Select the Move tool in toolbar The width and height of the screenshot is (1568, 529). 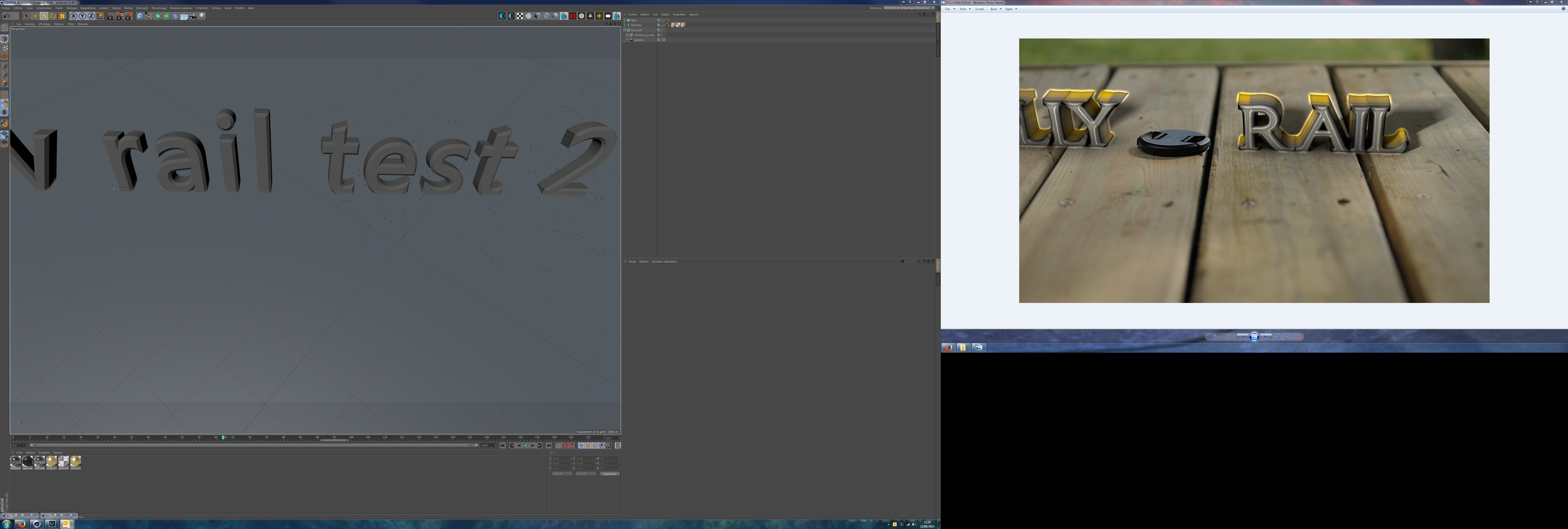(x=35, y=16)
